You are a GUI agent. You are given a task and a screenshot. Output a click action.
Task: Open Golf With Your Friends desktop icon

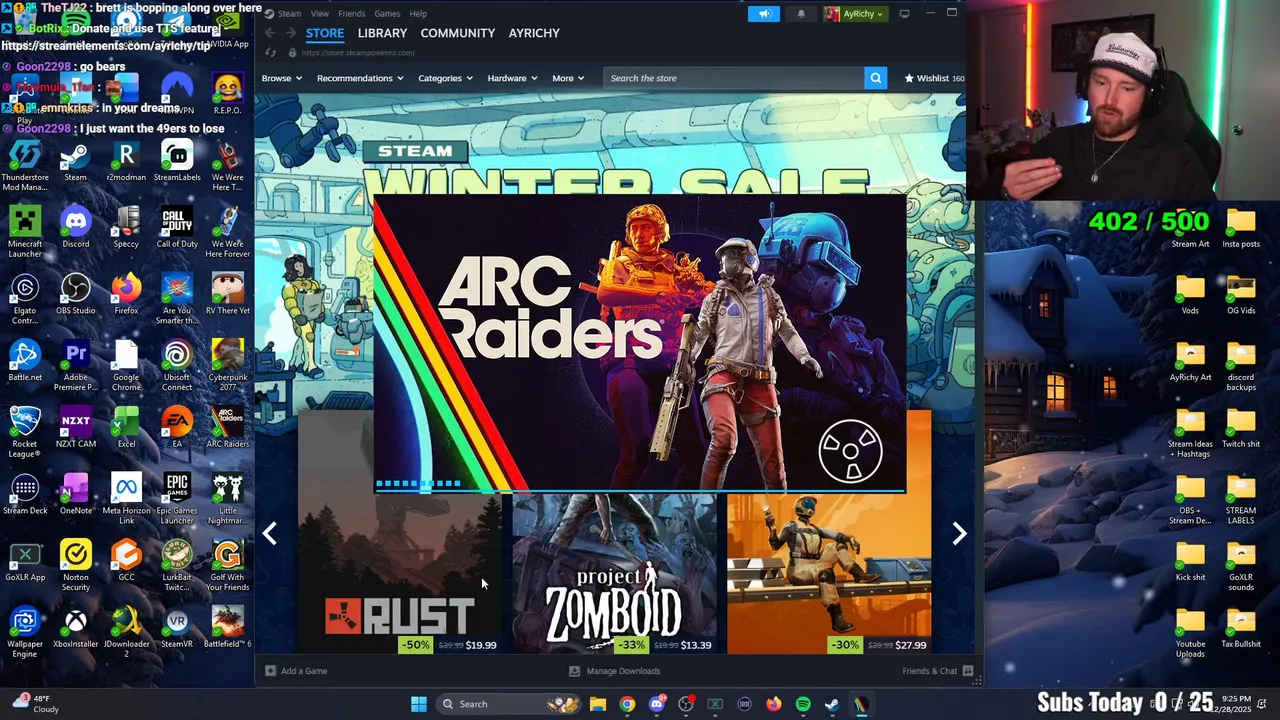[228, 566]
